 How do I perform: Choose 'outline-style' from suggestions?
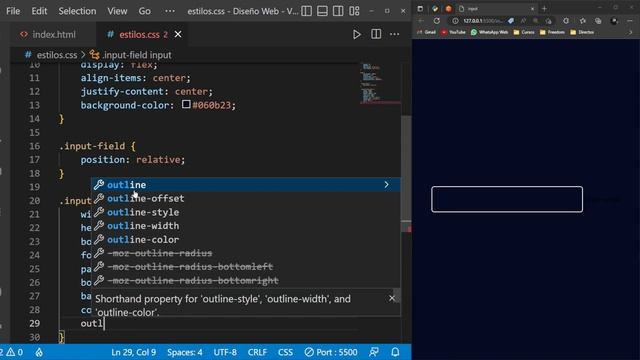point(245,212)
